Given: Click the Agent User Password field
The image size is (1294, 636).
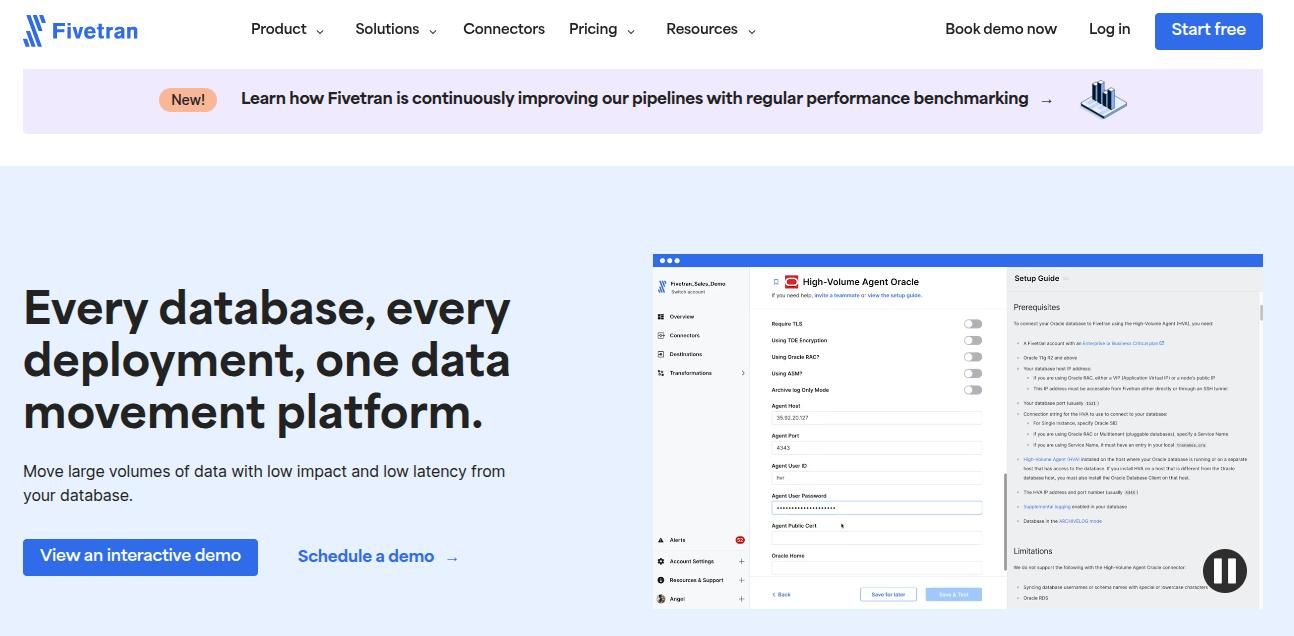Looking at the screenshot, I should click(877, 508).
